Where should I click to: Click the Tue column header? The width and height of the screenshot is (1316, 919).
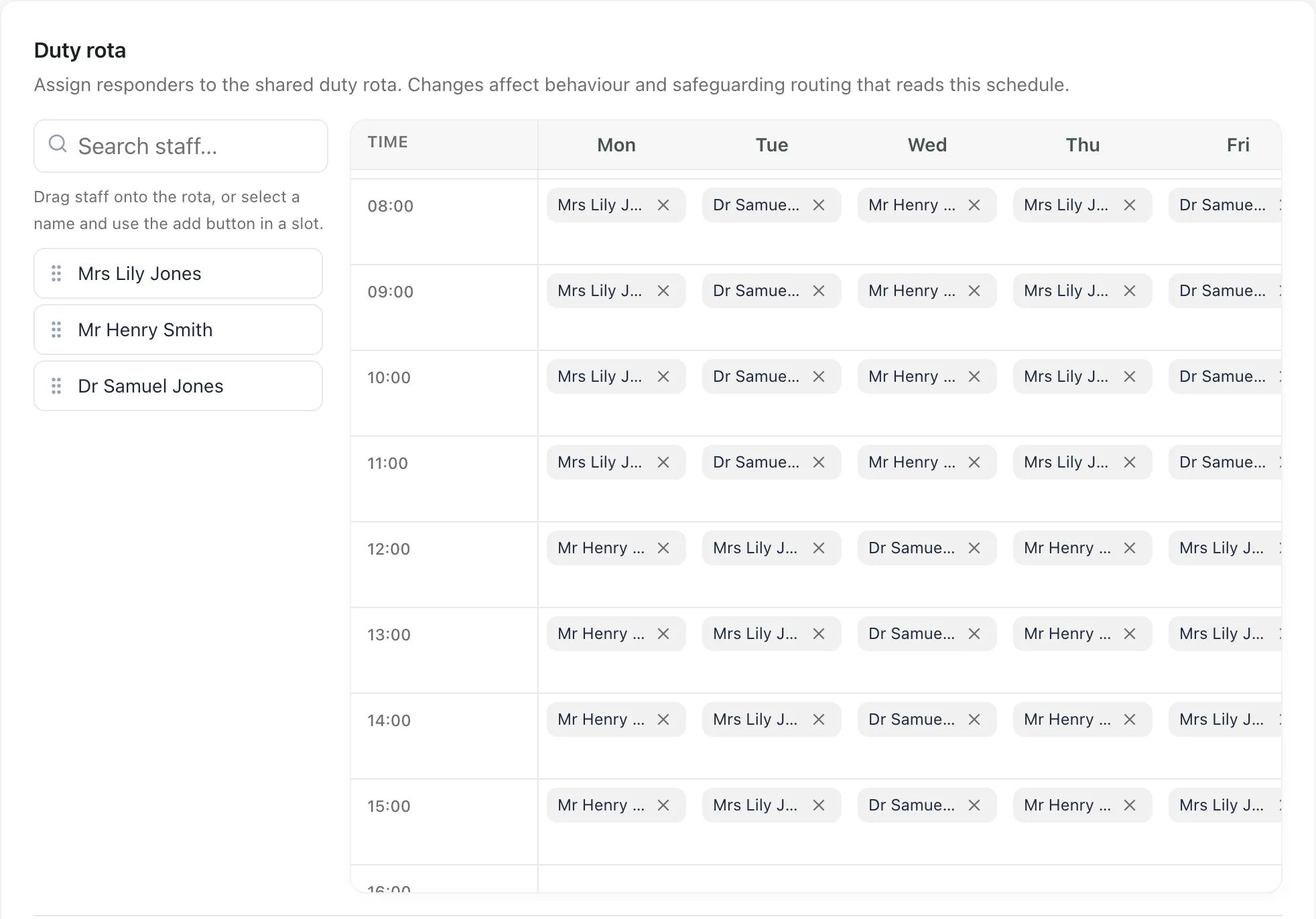click(772, 145)
